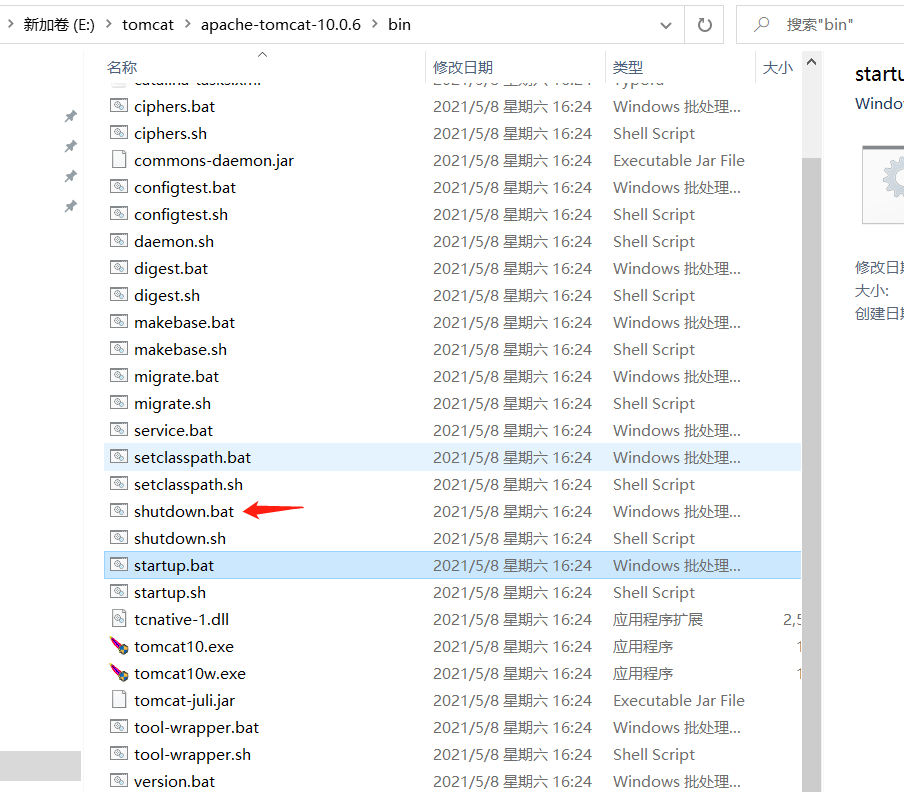Click the configtest.bat file icon
904x792 pixels.
119,187
